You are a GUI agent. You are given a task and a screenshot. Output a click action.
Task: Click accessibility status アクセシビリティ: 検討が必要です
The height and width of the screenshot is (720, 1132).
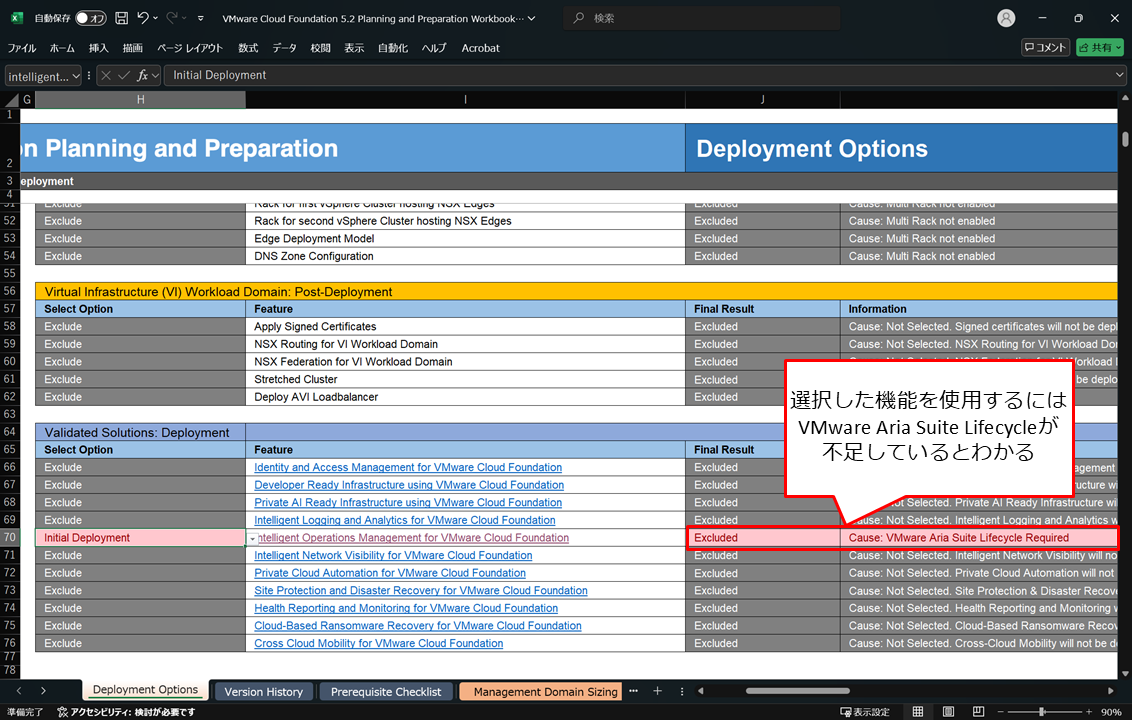(x=126, y=712)
